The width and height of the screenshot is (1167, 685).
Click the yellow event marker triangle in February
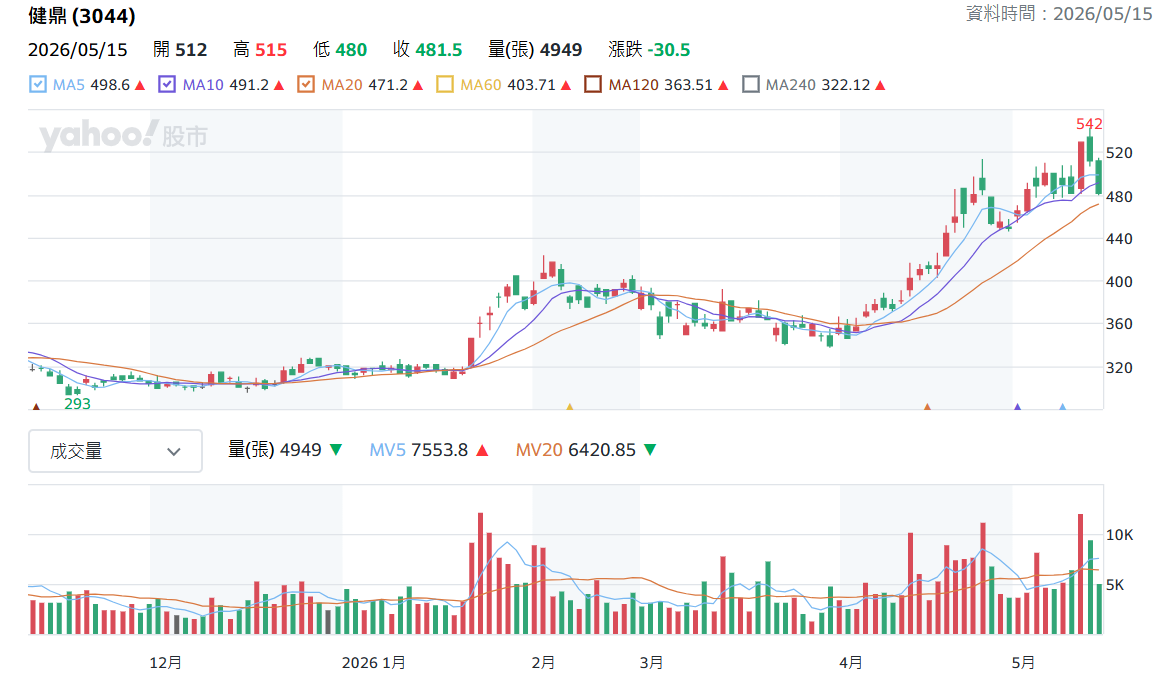569,407
